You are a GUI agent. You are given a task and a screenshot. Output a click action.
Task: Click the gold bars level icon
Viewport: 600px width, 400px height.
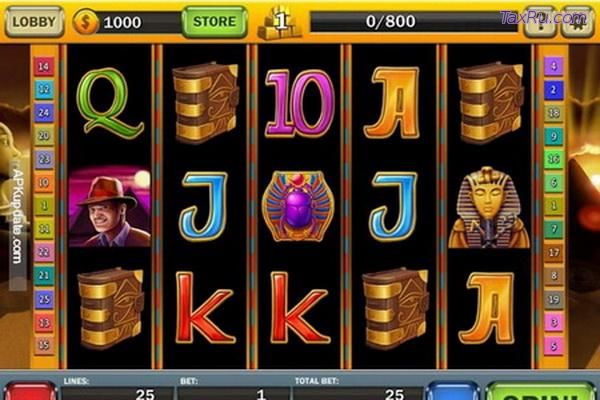pos(280,23)
